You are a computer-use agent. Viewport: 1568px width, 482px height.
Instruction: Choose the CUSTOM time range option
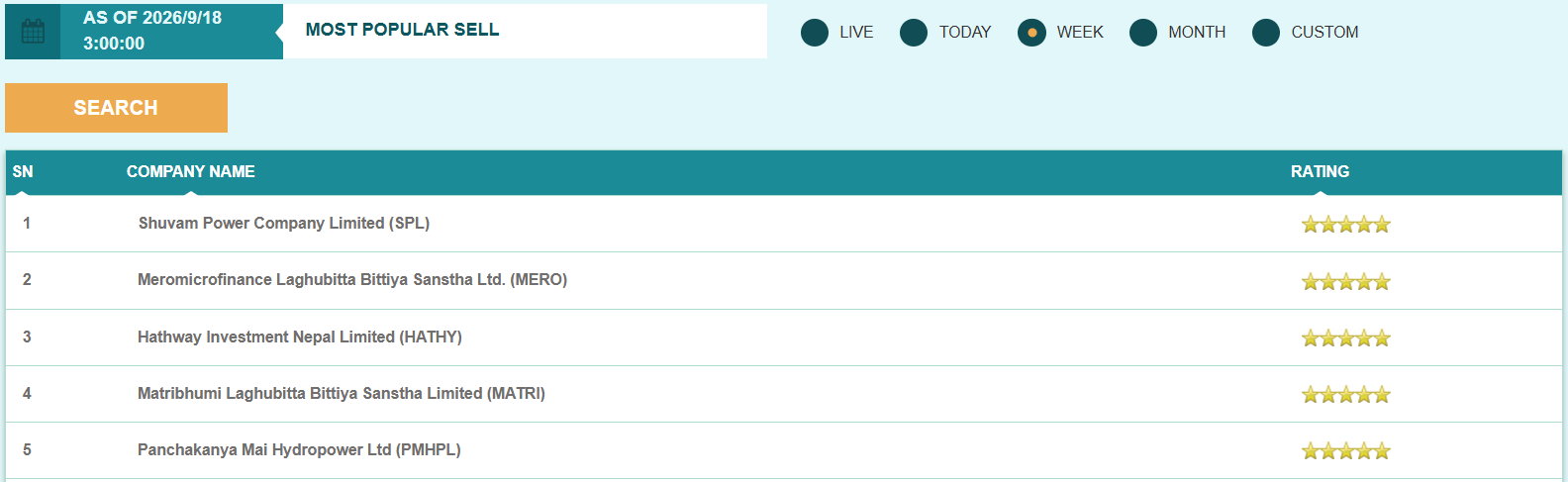1266,33
